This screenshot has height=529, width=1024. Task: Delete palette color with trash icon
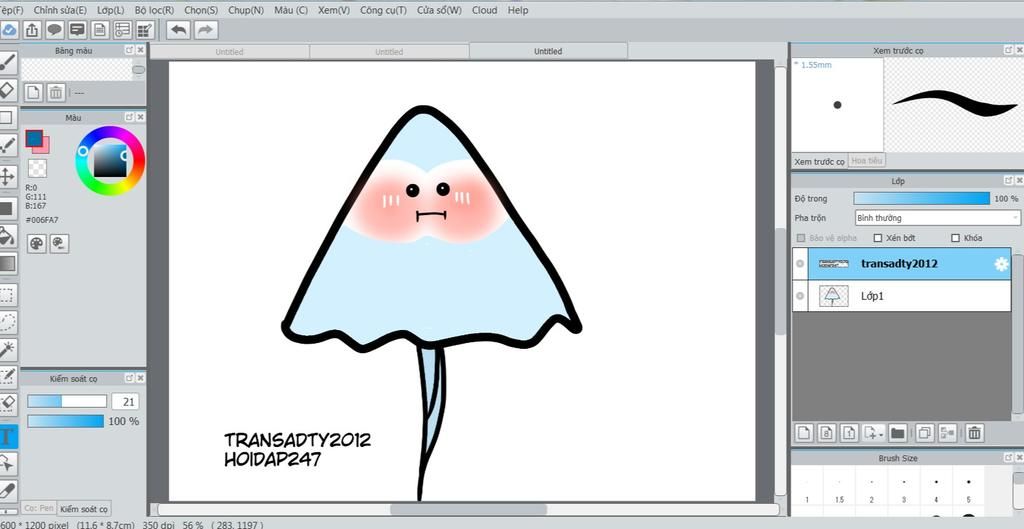click(x=56, y=93)
